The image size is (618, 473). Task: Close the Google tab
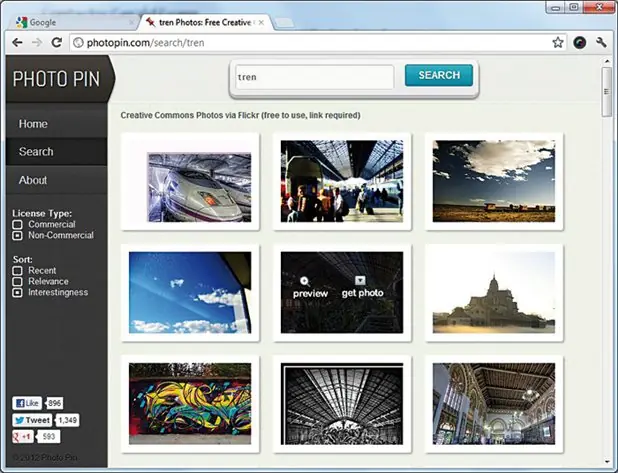point(132,22)
